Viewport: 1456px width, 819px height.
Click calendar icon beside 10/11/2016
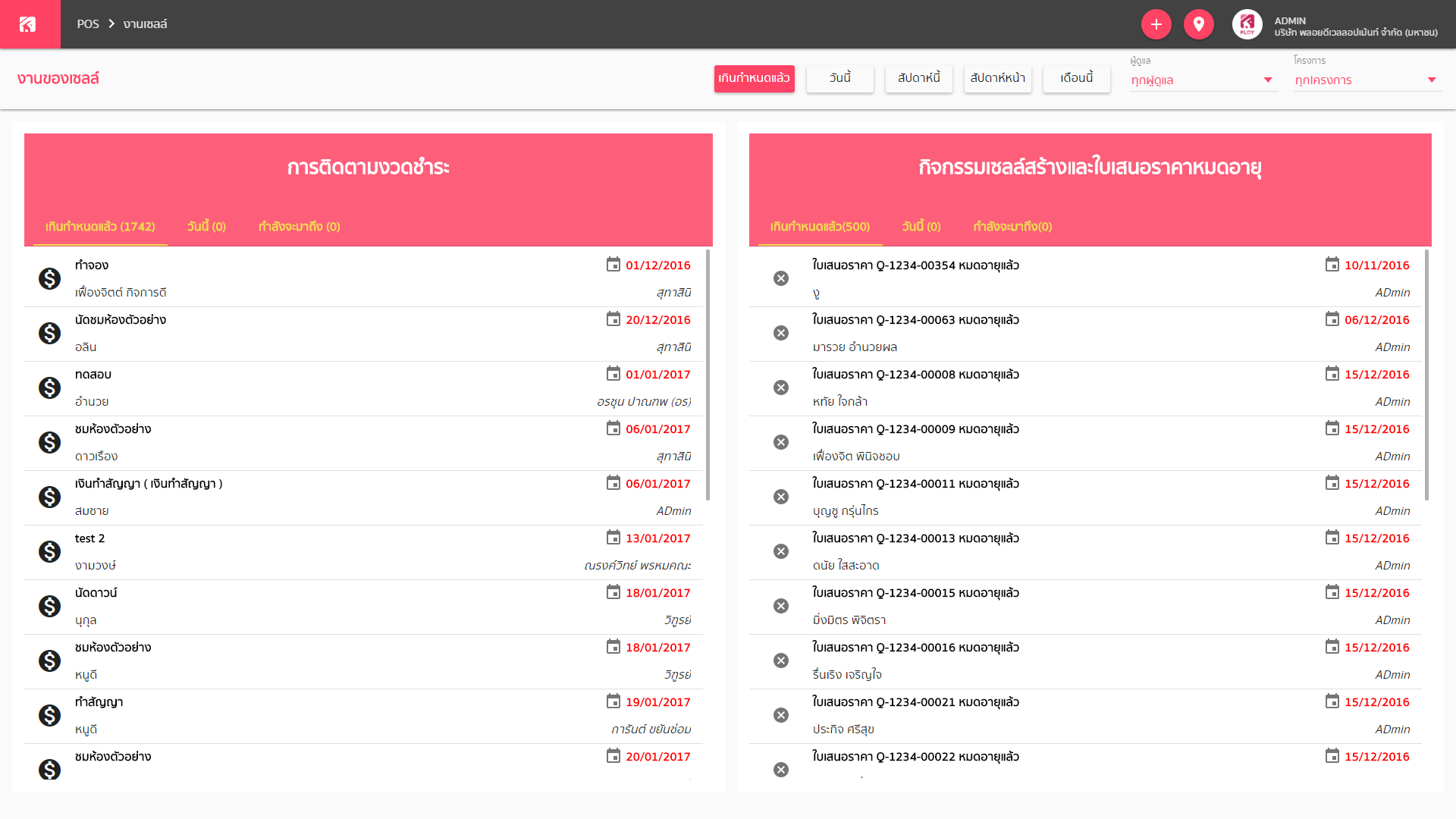tap(1332, 264)
